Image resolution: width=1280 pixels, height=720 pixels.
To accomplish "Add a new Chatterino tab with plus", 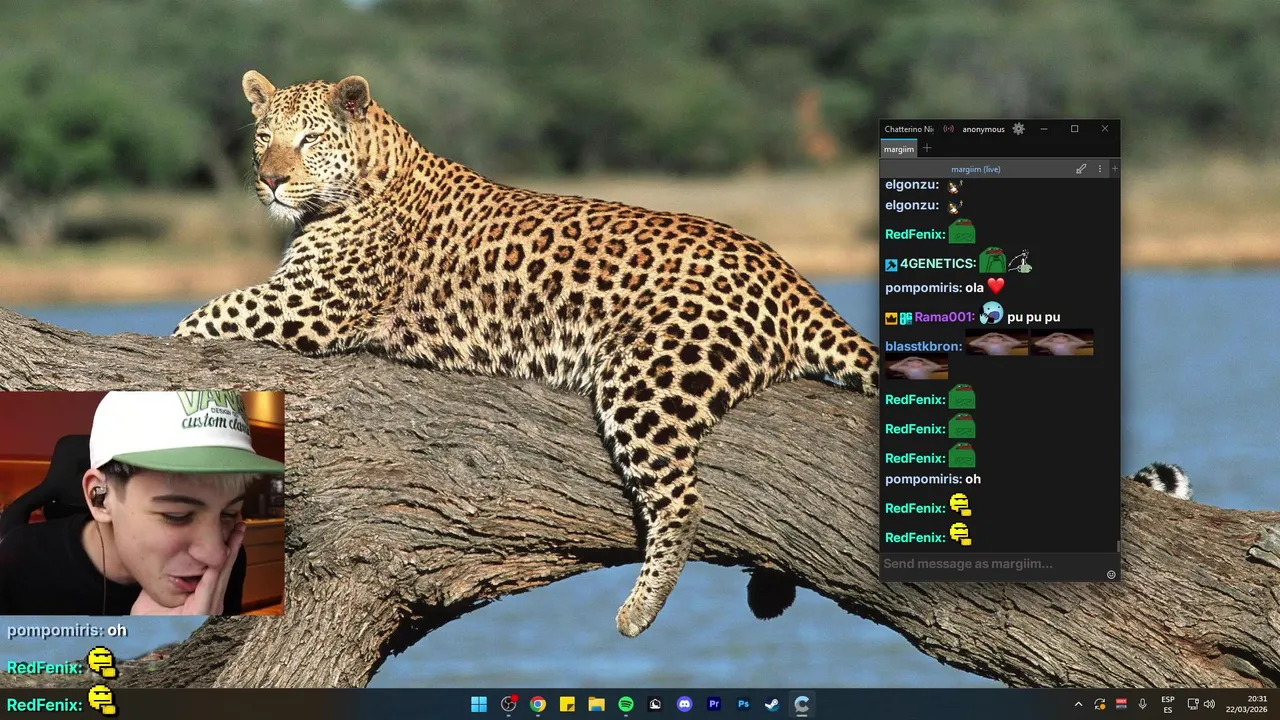I will coord(927,149).
